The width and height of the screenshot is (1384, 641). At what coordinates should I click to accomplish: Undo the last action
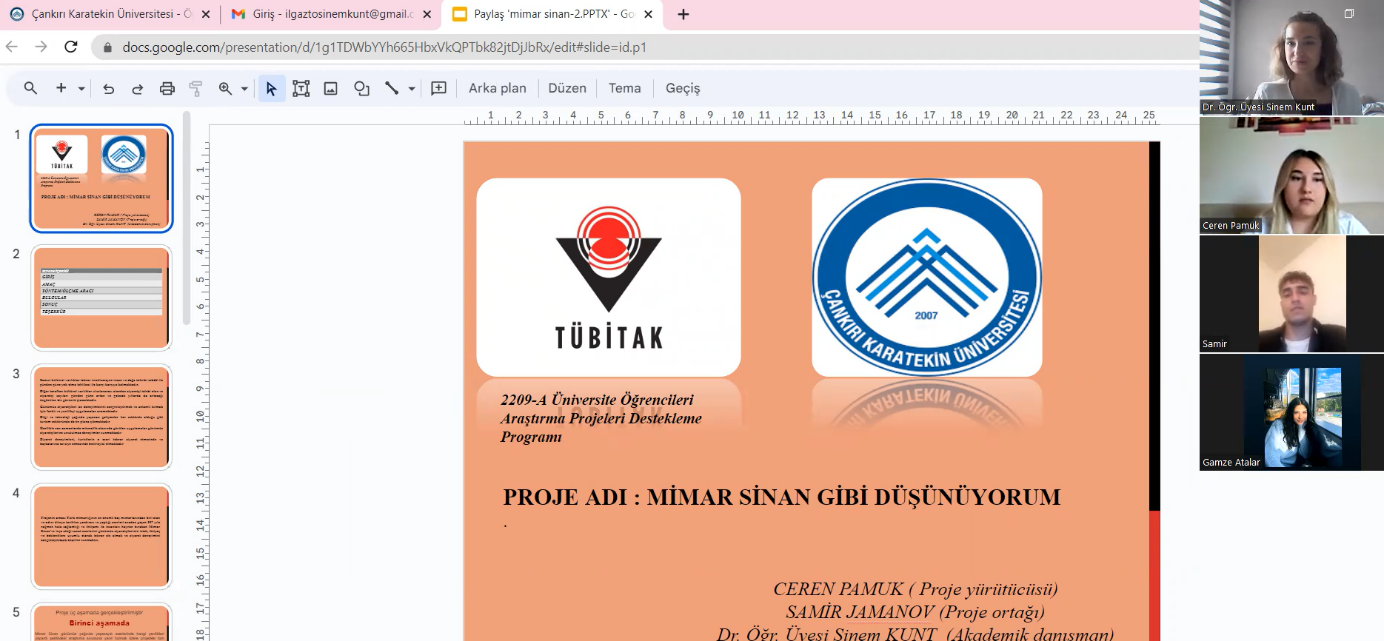pos(108,88)
